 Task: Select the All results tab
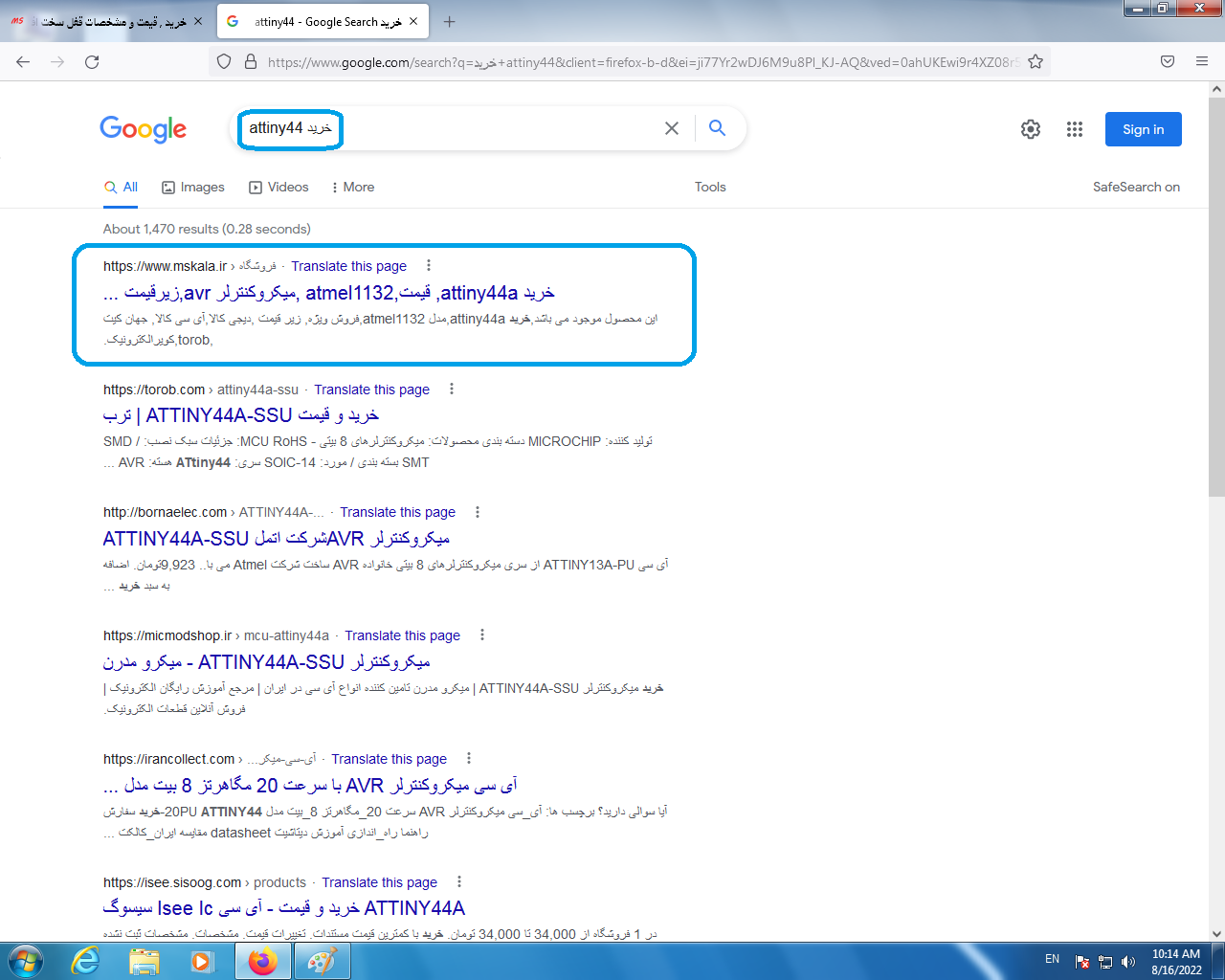[122, 187]
